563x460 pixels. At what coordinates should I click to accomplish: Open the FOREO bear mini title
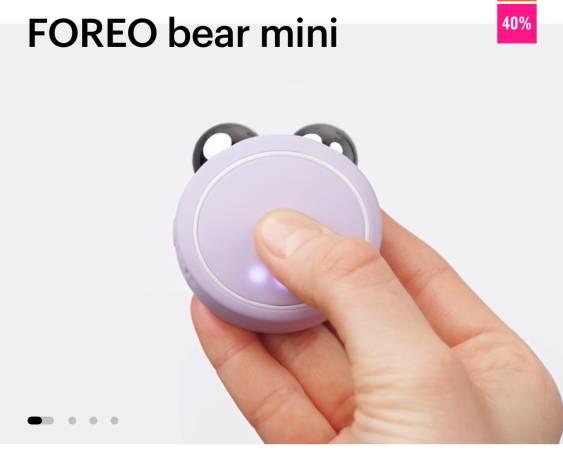182,33
